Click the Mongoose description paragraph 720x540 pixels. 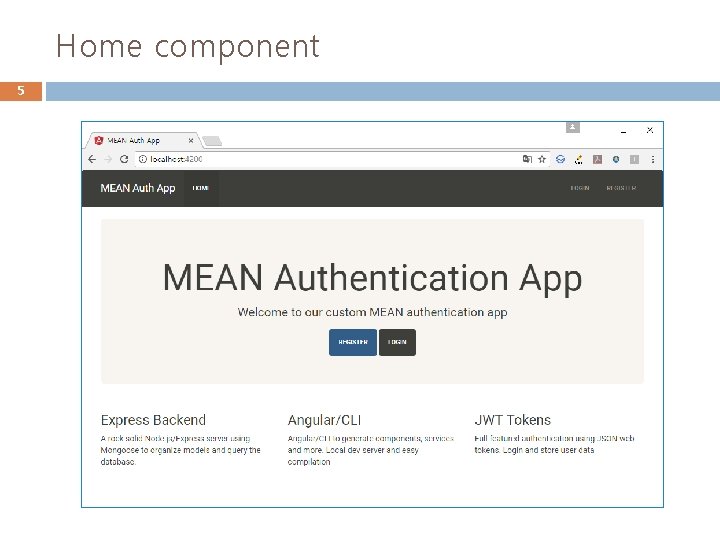180,450
